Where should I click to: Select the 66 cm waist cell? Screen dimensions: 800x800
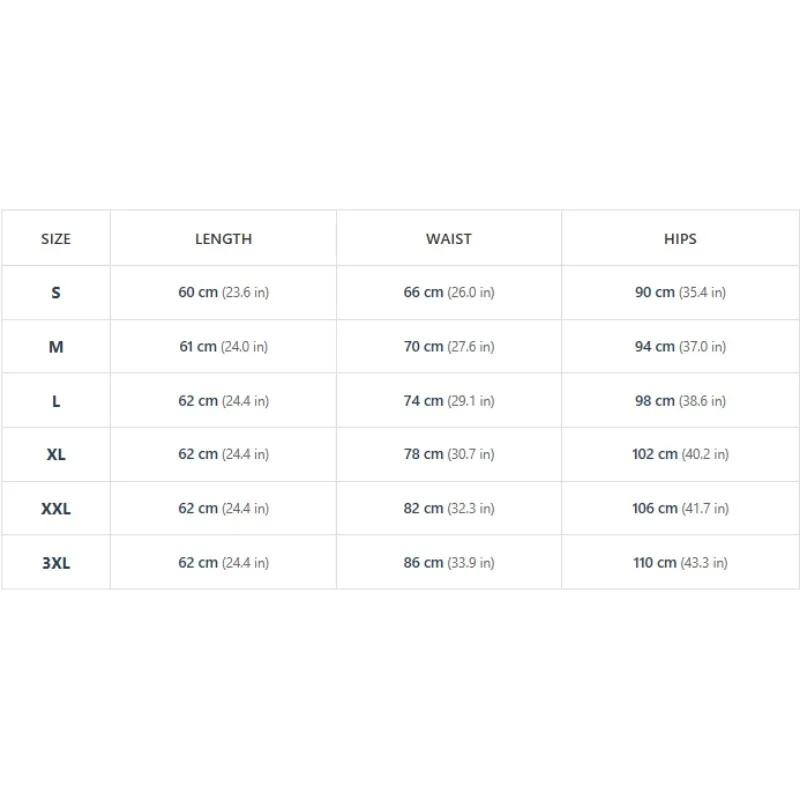pos(449,292)
